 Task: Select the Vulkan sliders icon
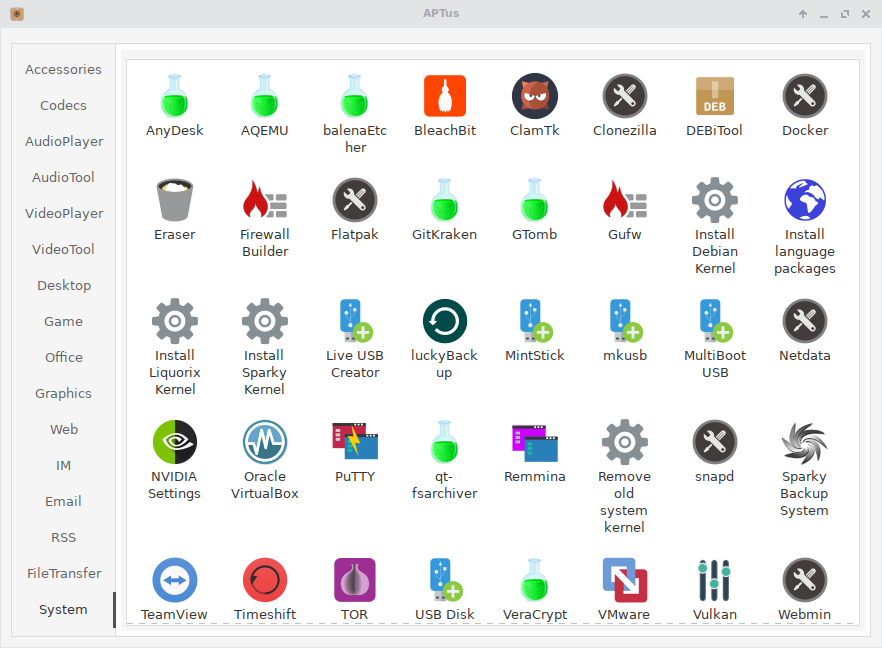[x=715, y=580]
